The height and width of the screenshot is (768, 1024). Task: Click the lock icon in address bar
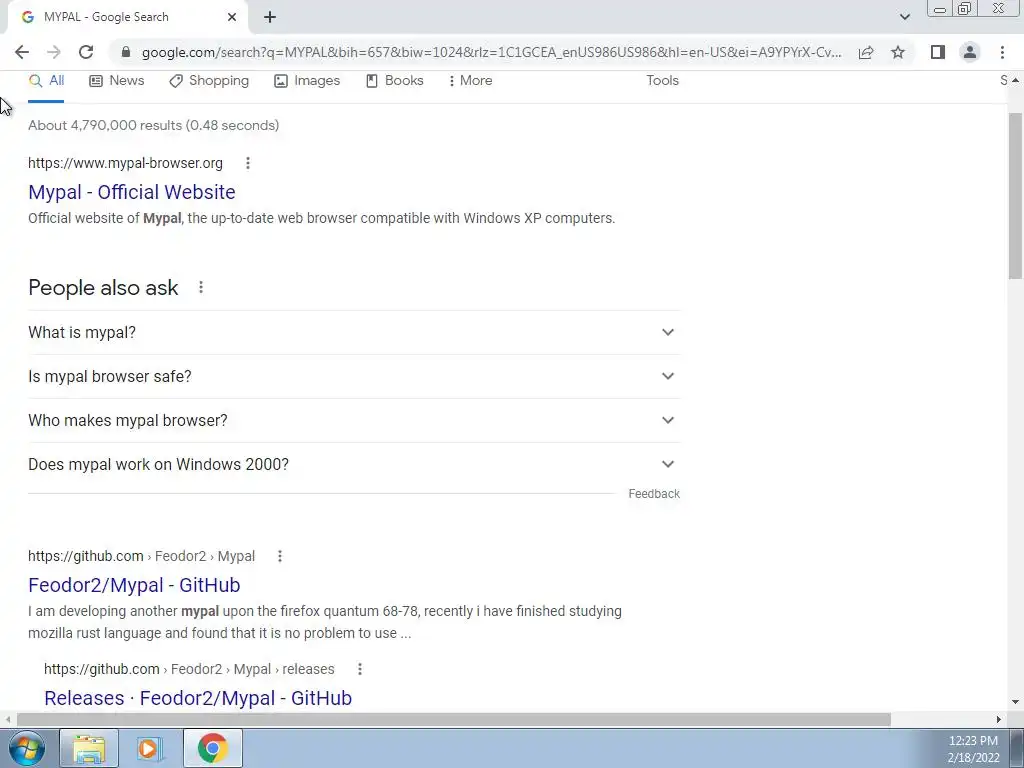coord(126,52)
